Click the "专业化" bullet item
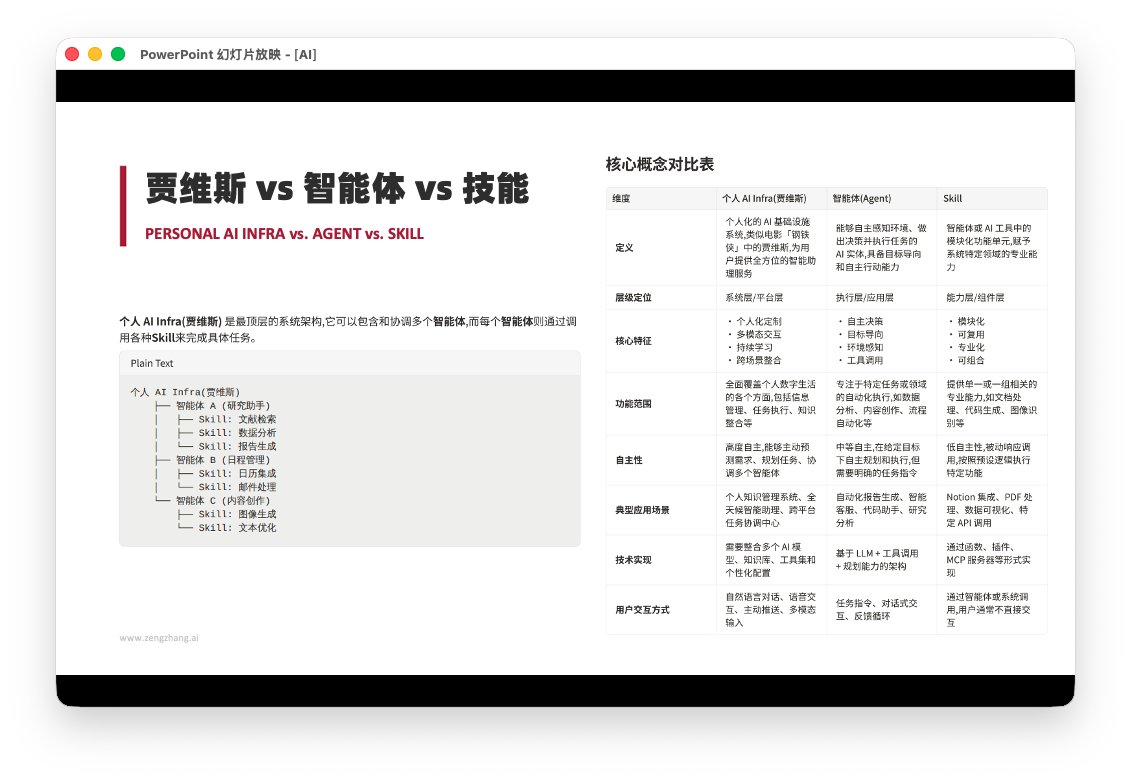This screenshot has height=781, width=1131. (x=971, y=347)
